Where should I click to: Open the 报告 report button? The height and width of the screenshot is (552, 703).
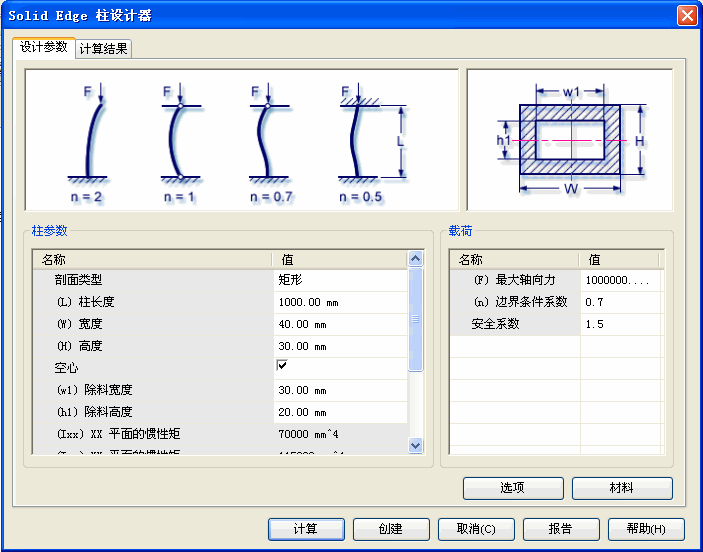point(561,529)
